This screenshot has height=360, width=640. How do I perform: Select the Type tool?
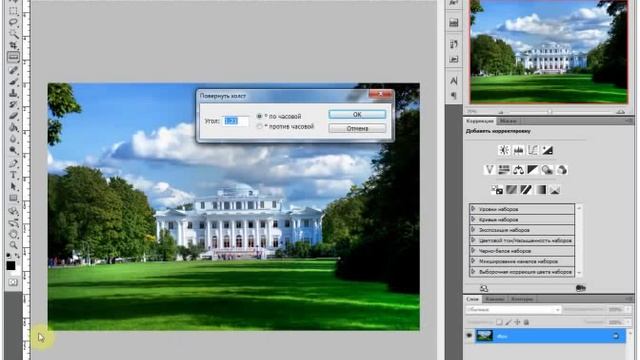(x=13, y=175)
